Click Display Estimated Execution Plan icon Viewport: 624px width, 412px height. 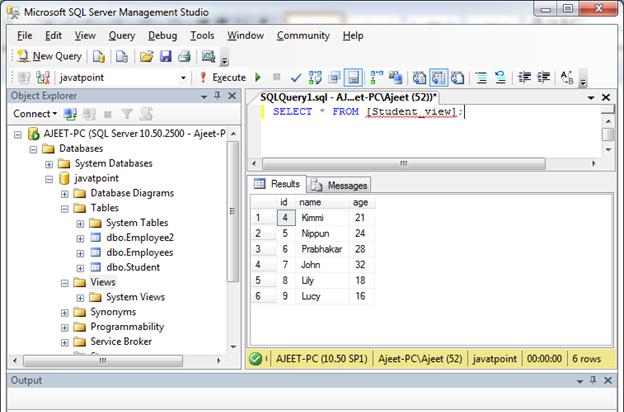[x=315, y=78]
